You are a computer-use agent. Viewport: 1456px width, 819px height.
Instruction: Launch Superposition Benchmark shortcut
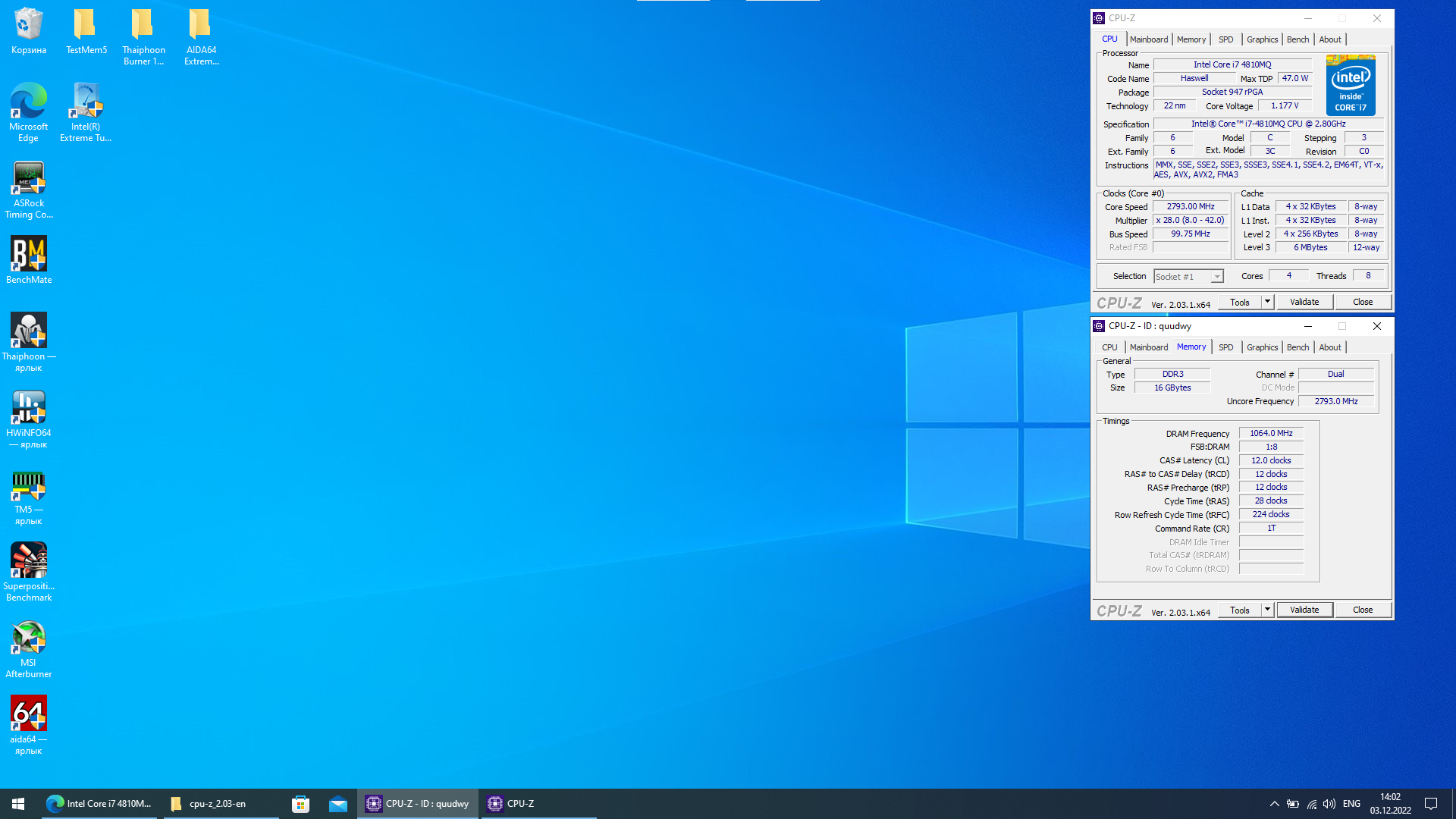click(x=29, y=572)
